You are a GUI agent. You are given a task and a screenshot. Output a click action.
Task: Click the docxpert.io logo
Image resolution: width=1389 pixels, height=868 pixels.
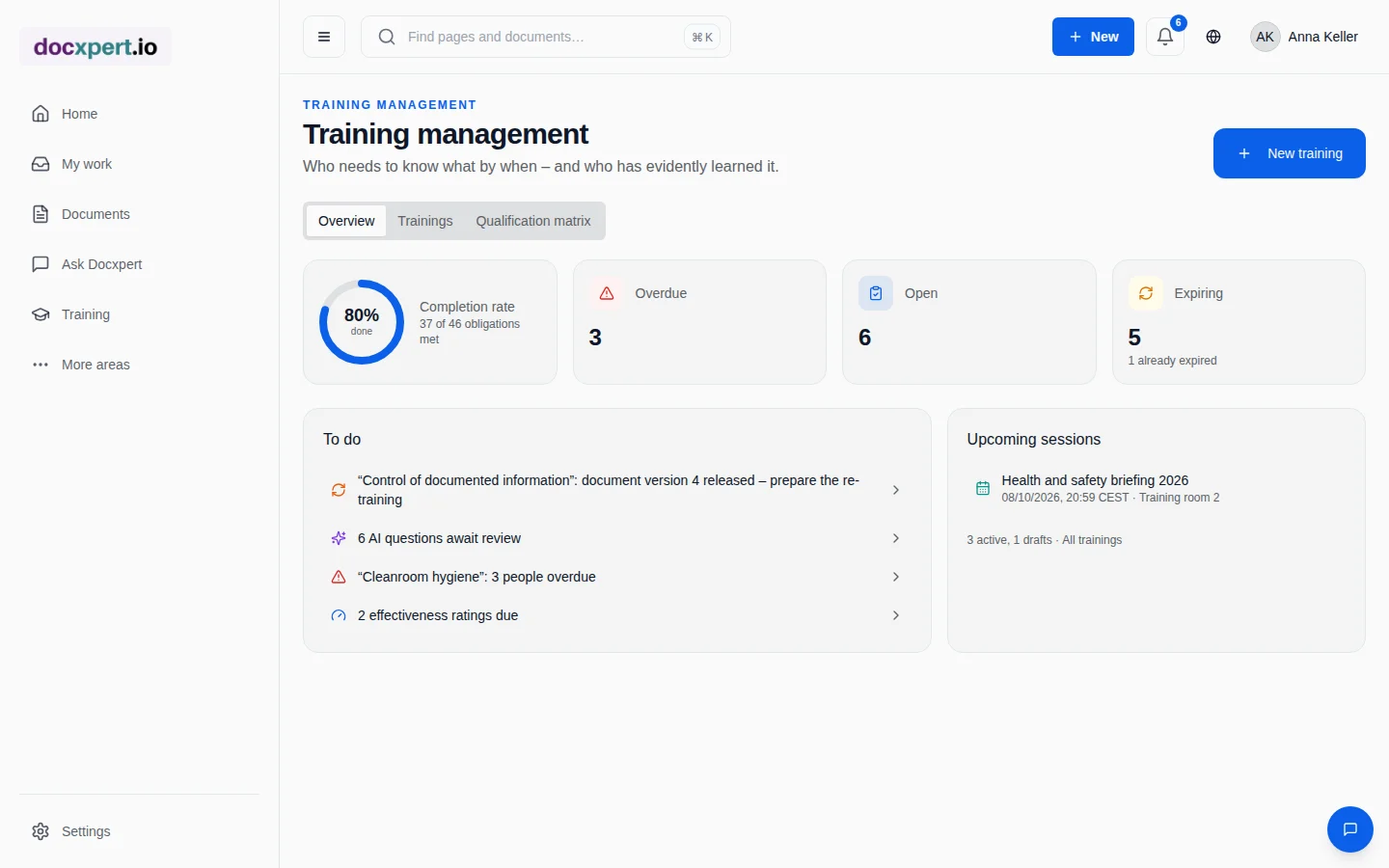coord(95,46)
